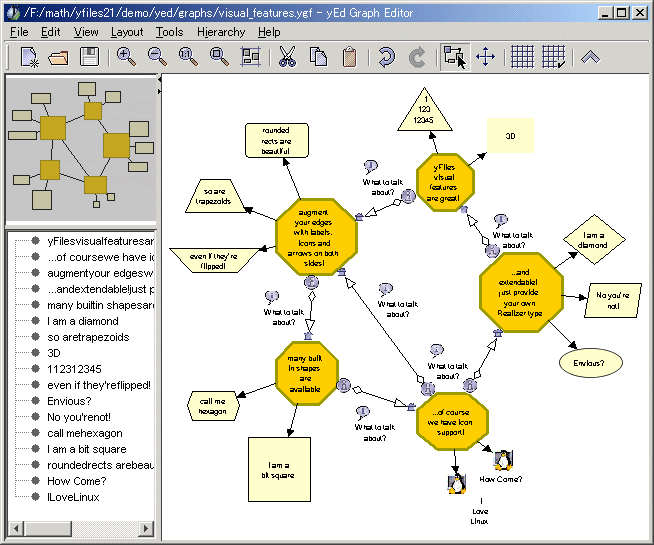Select 'yFilesvisualfeatures' list entry
This screenshot has height=545, width=654.
(100, 241)
